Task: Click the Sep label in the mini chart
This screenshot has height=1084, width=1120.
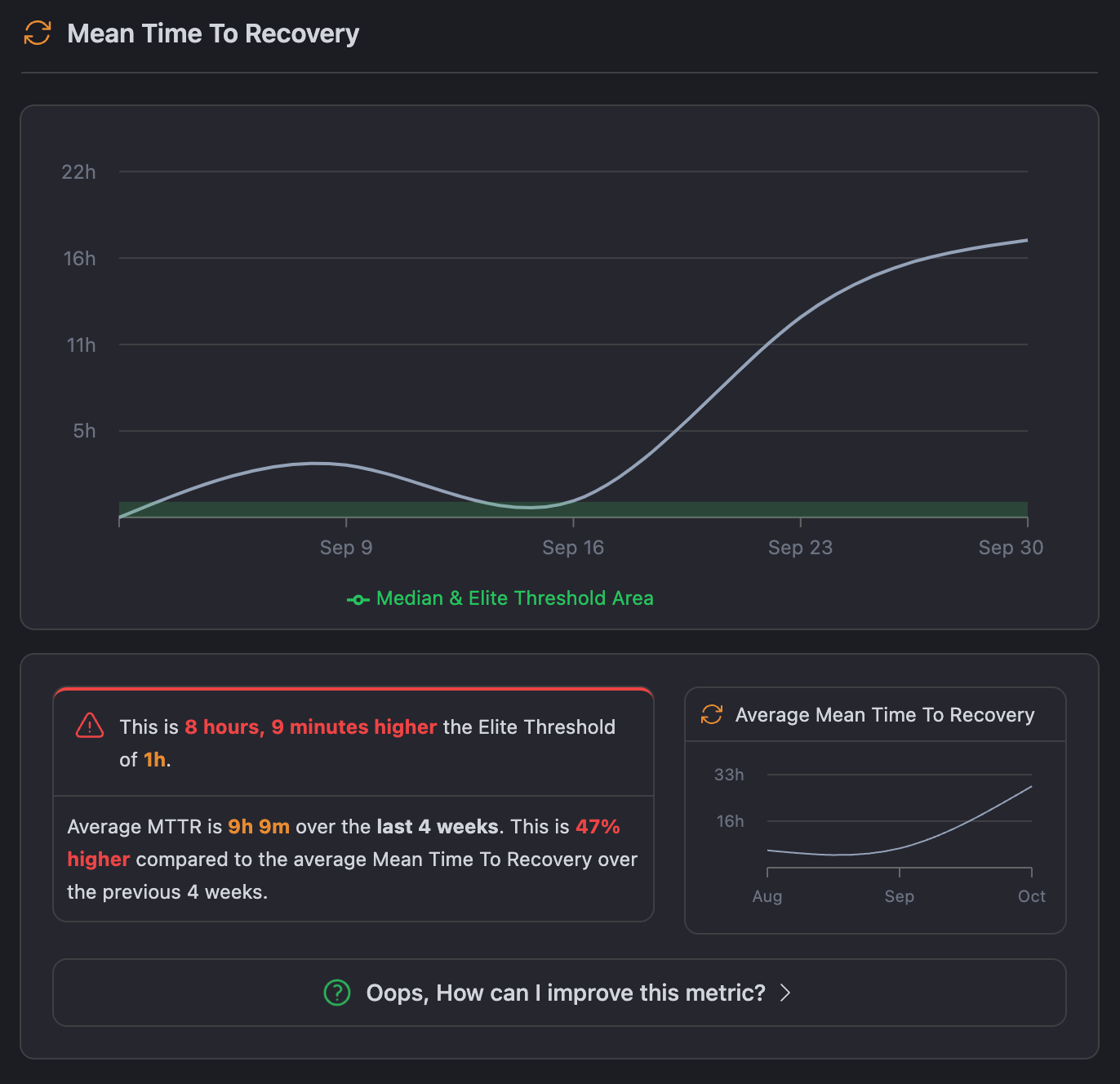Action: [900, 896]
